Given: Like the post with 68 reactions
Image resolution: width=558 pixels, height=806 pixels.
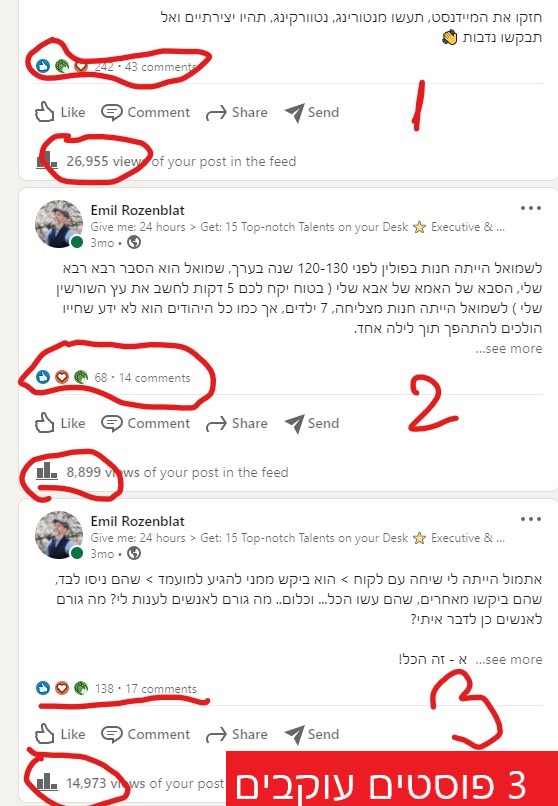Looking at the screenshot, I should pos(60,423).
